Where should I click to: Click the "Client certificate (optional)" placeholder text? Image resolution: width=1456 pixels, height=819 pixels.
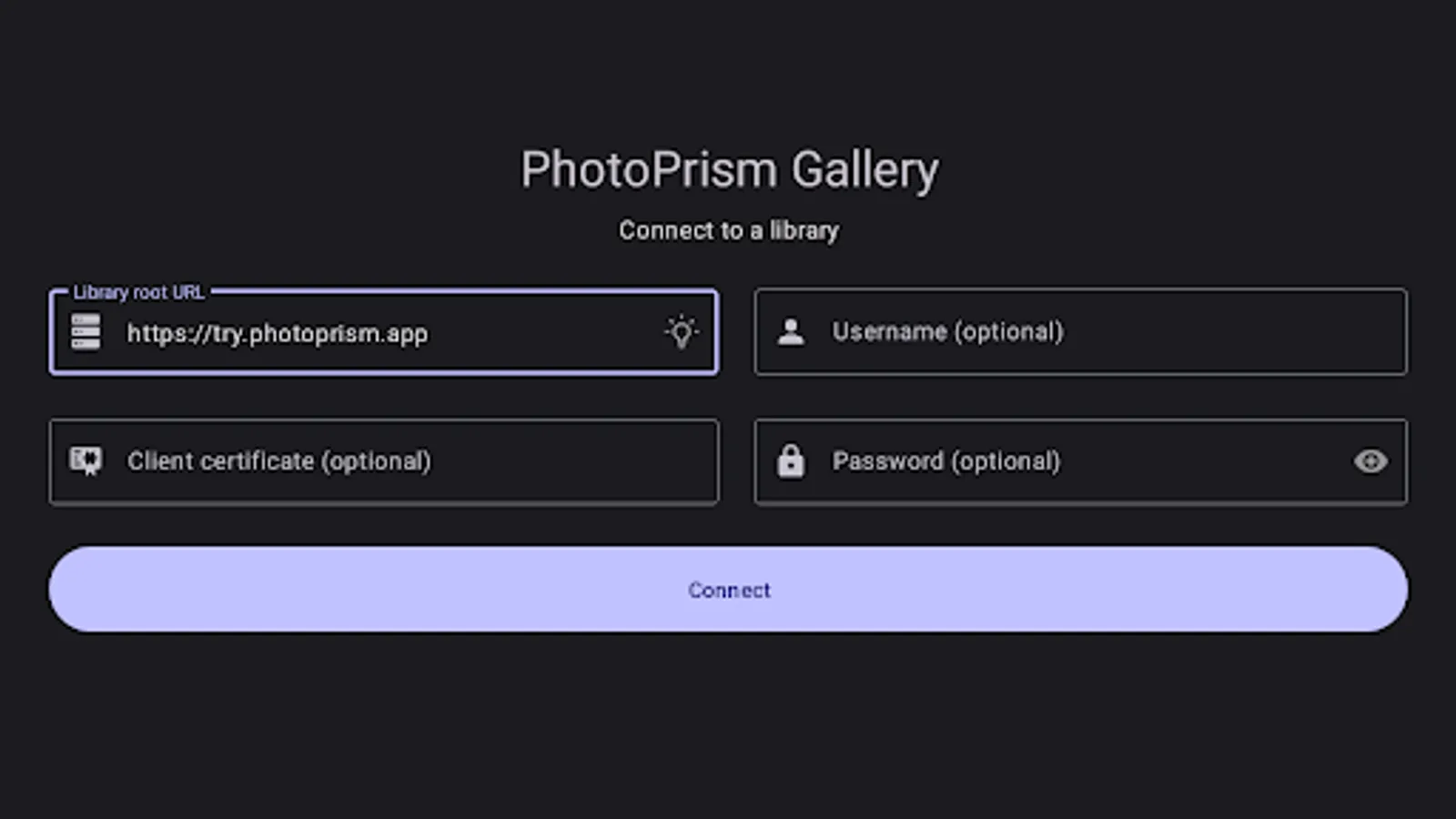[278, 461]
